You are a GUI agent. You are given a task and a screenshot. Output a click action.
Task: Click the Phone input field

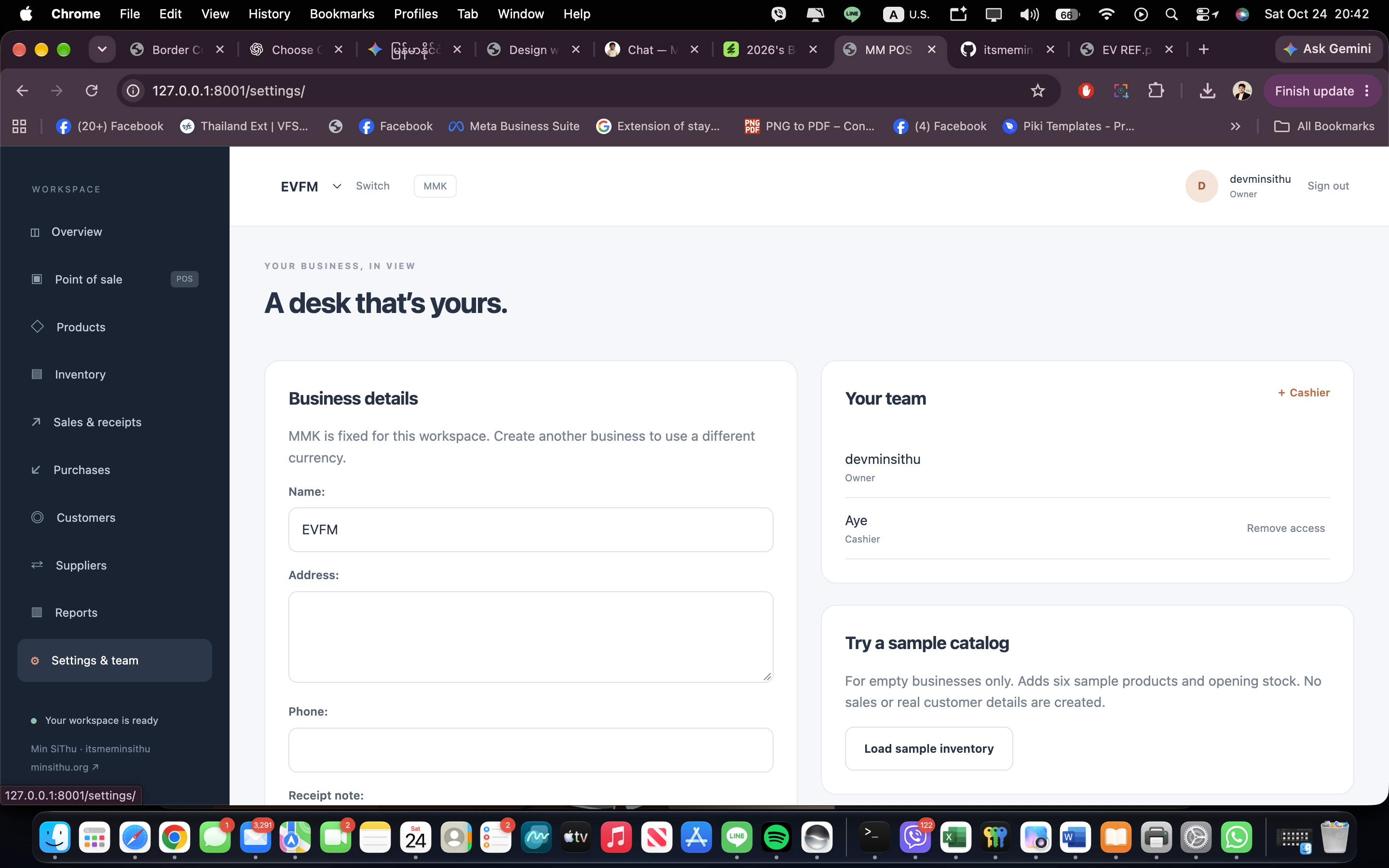coord(531,750)
